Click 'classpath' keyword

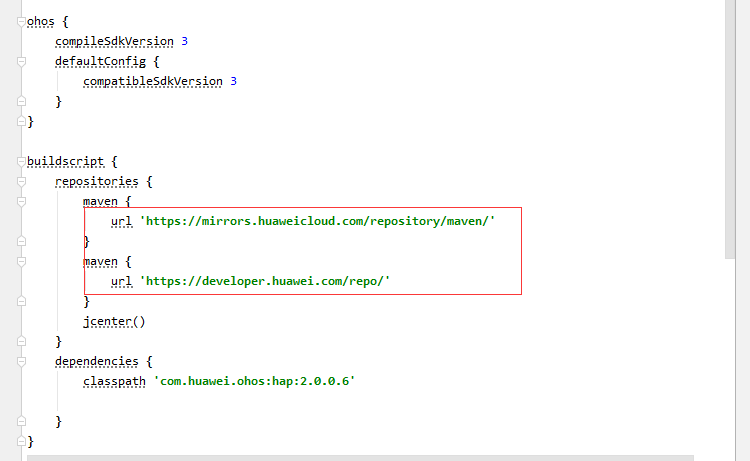[x=114, y=382]
